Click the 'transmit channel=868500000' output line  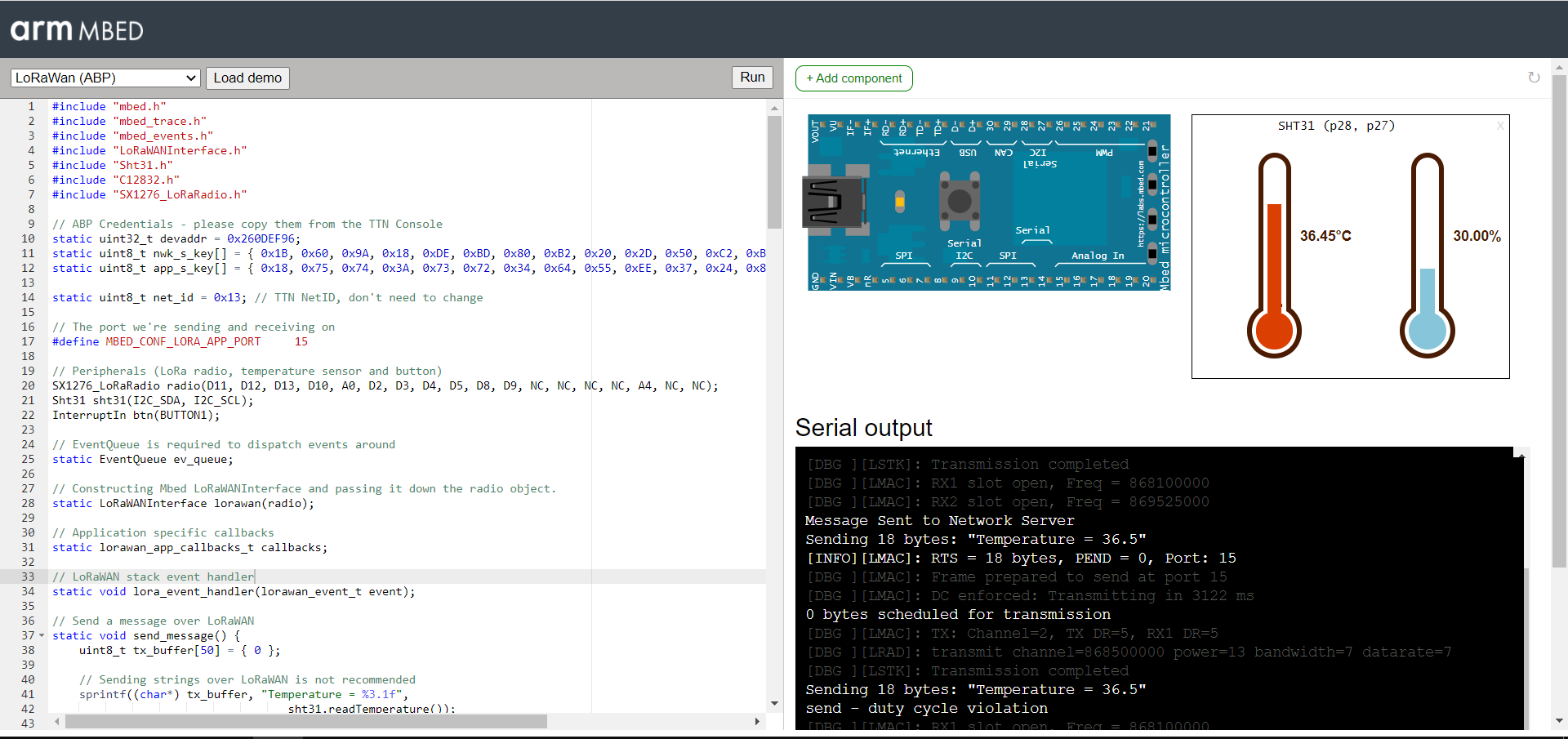pyautogui.click(x=1129, y=652)
